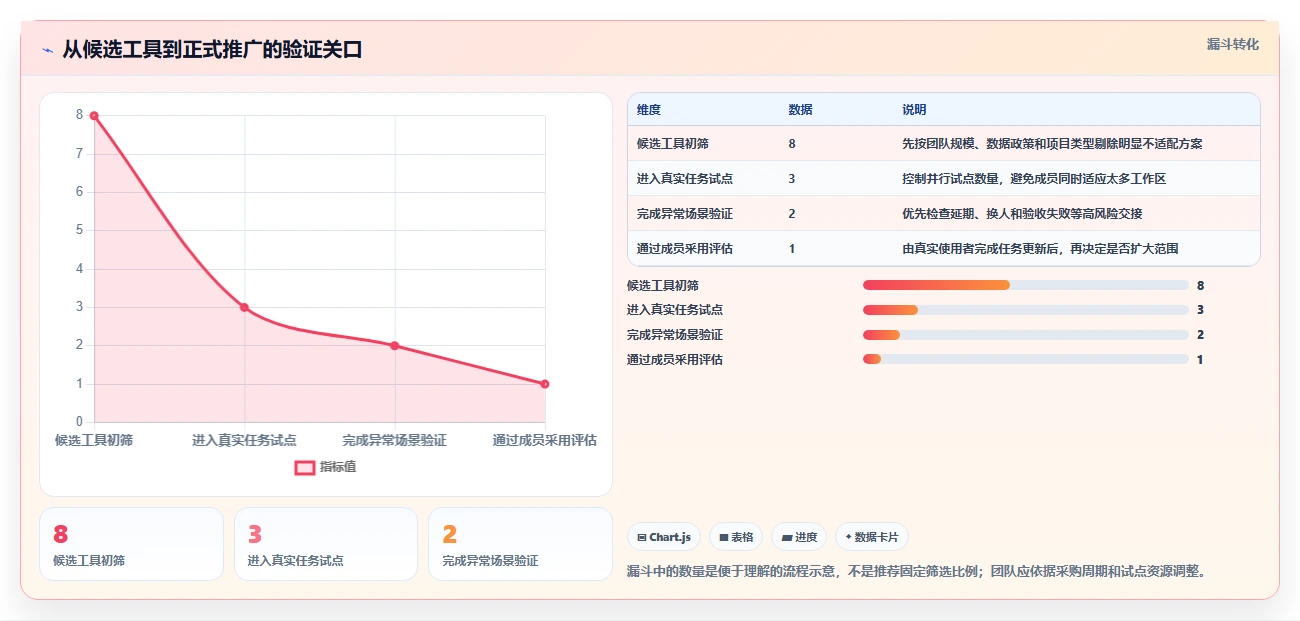This screenshot has height=621, width=1300.
Task: Click the 表格 chip
Action: click(736, 537)
